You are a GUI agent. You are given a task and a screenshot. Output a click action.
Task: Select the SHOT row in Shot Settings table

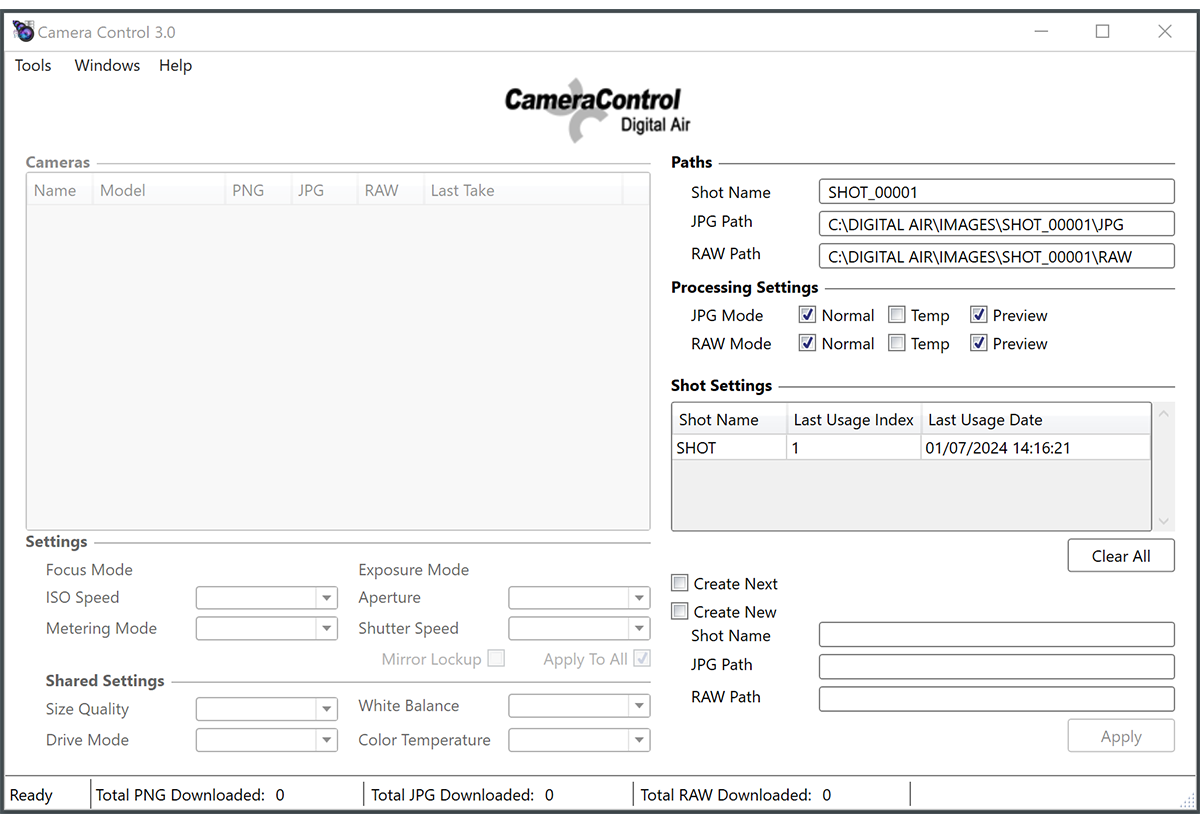tap(911, 448)
